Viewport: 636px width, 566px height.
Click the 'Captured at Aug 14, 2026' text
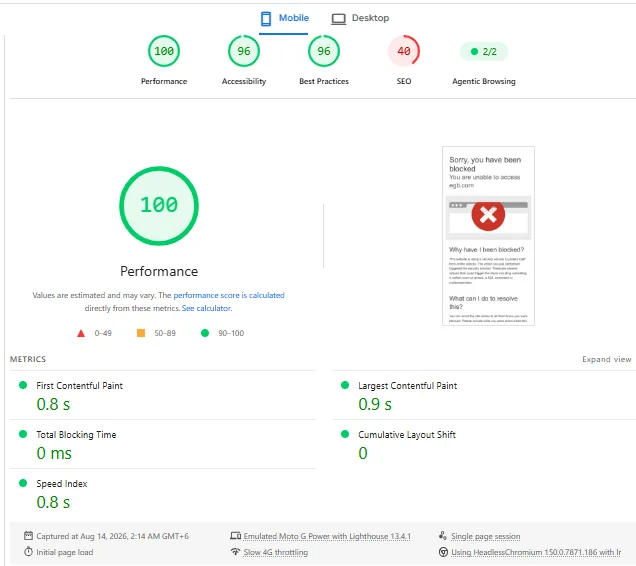pyautogui.click(x=112, y=536)
